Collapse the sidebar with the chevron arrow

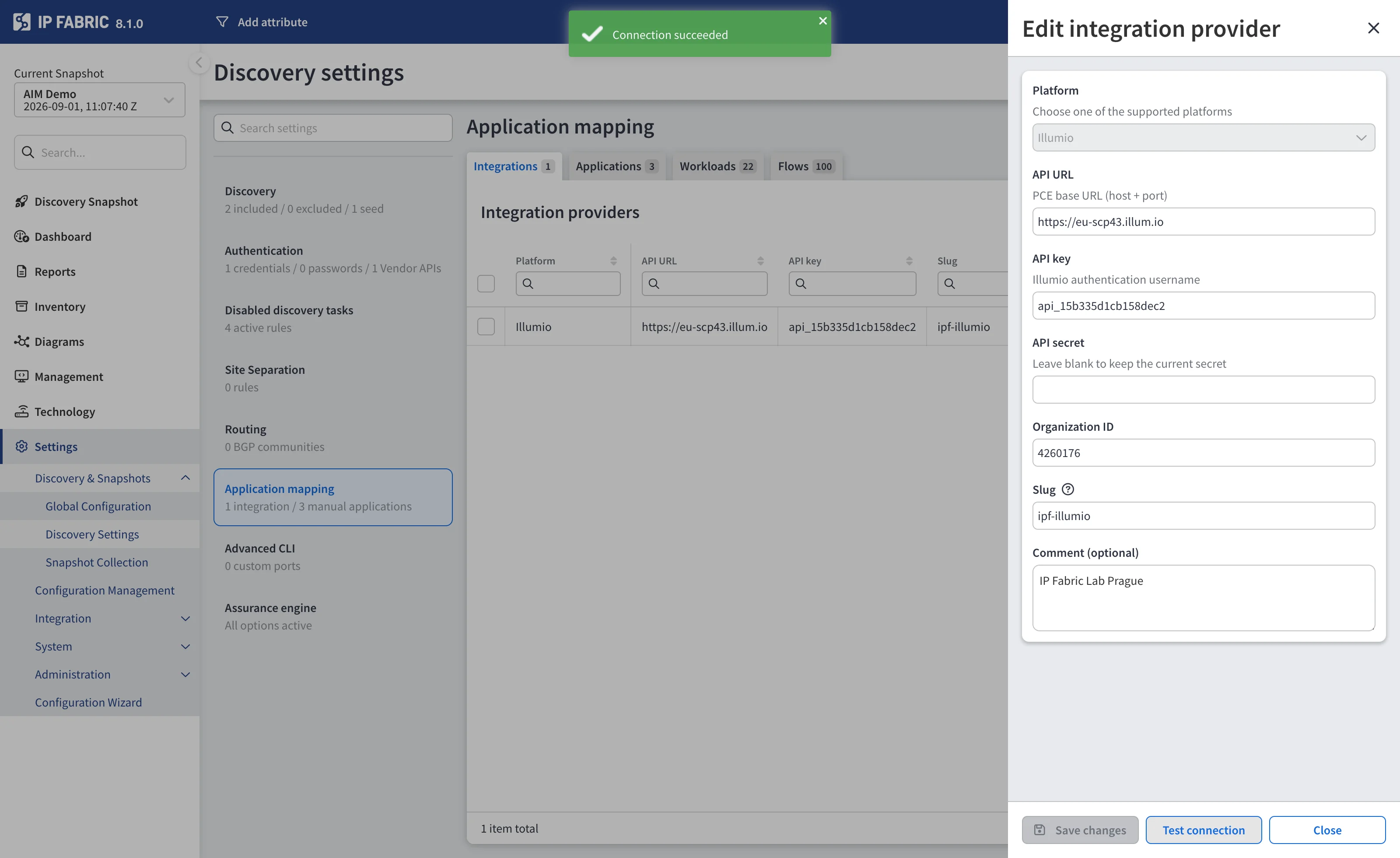tap(198, 62)
